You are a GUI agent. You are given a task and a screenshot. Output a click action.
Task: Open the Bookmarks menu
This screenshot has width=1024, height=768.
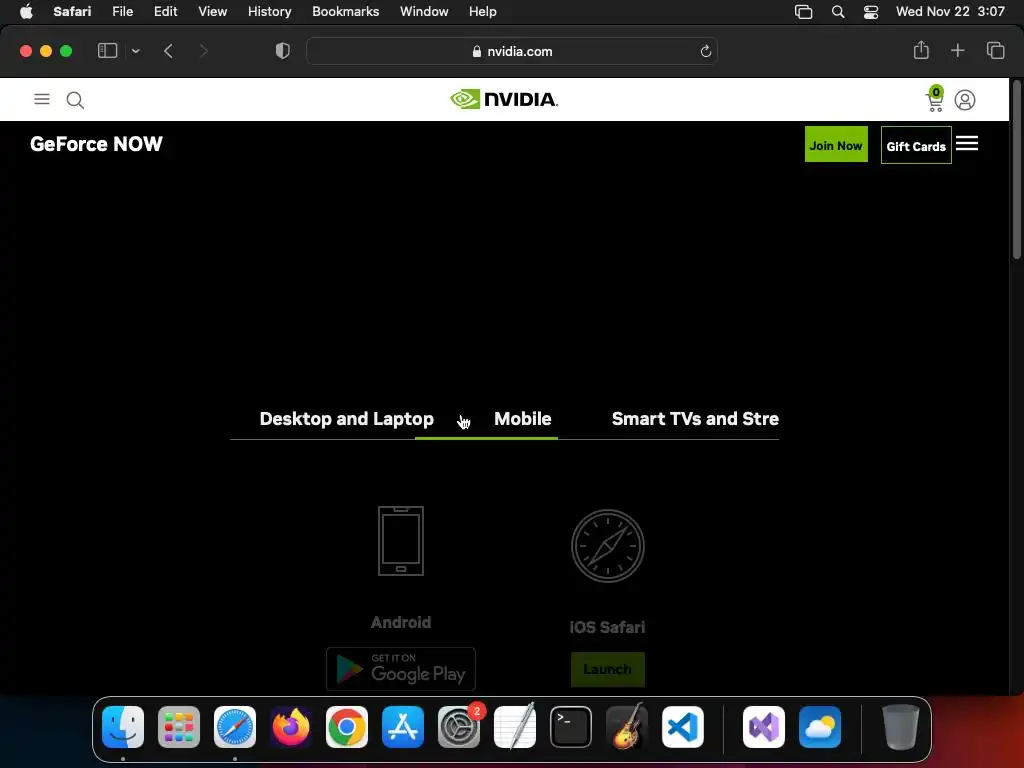(x=345, y=12)
